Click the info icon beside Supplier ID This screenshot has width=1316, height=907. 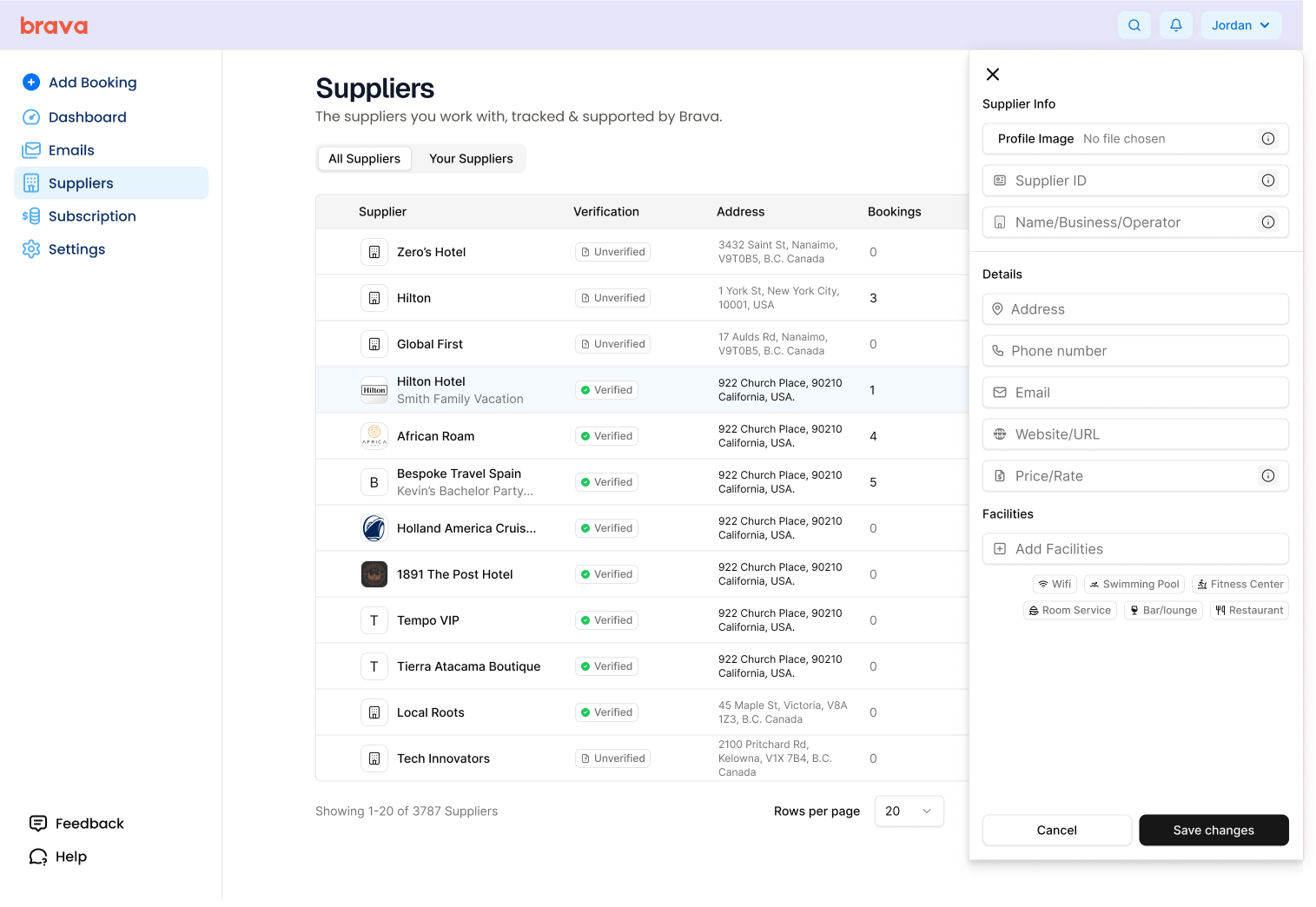point(1267,181)
